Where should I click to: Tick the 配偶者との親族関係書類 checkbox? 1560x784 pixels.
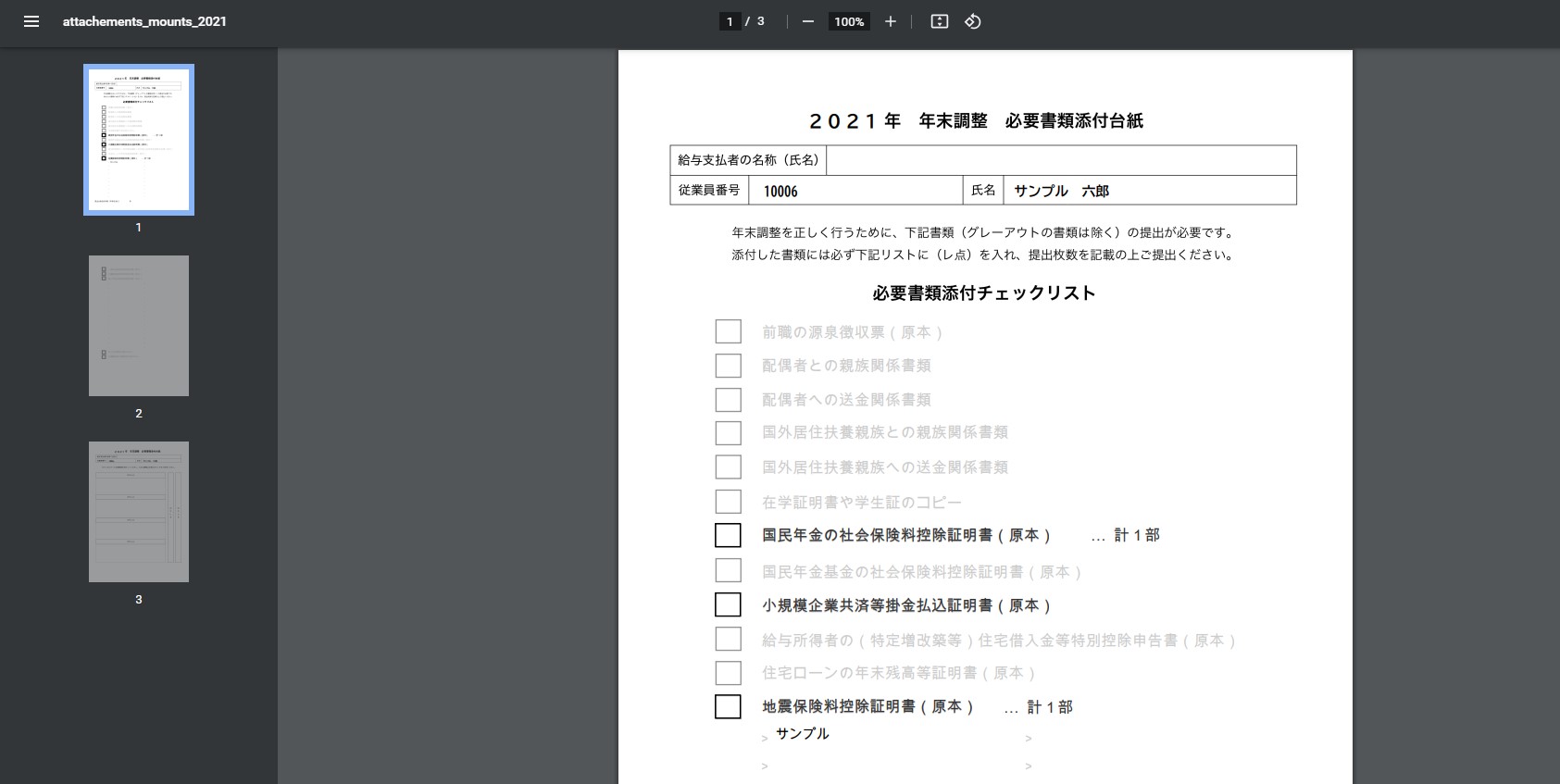point(728,366)
